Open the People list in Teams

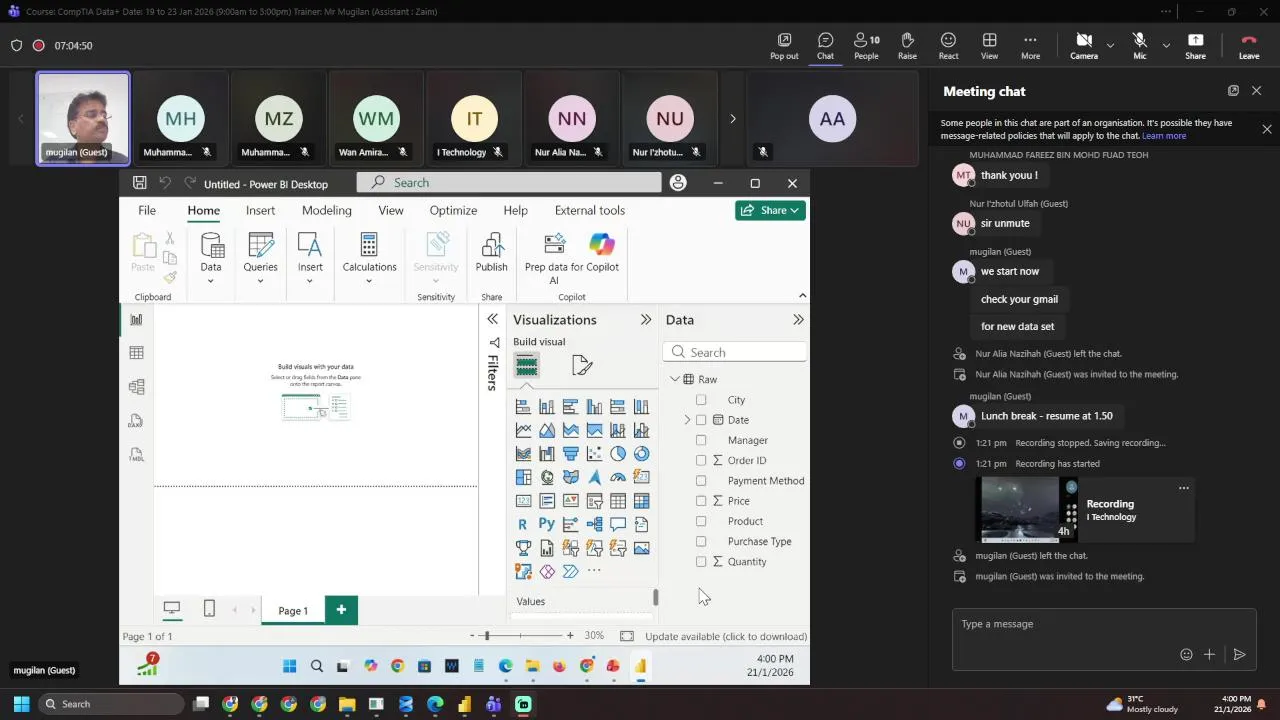click(866, 46)
